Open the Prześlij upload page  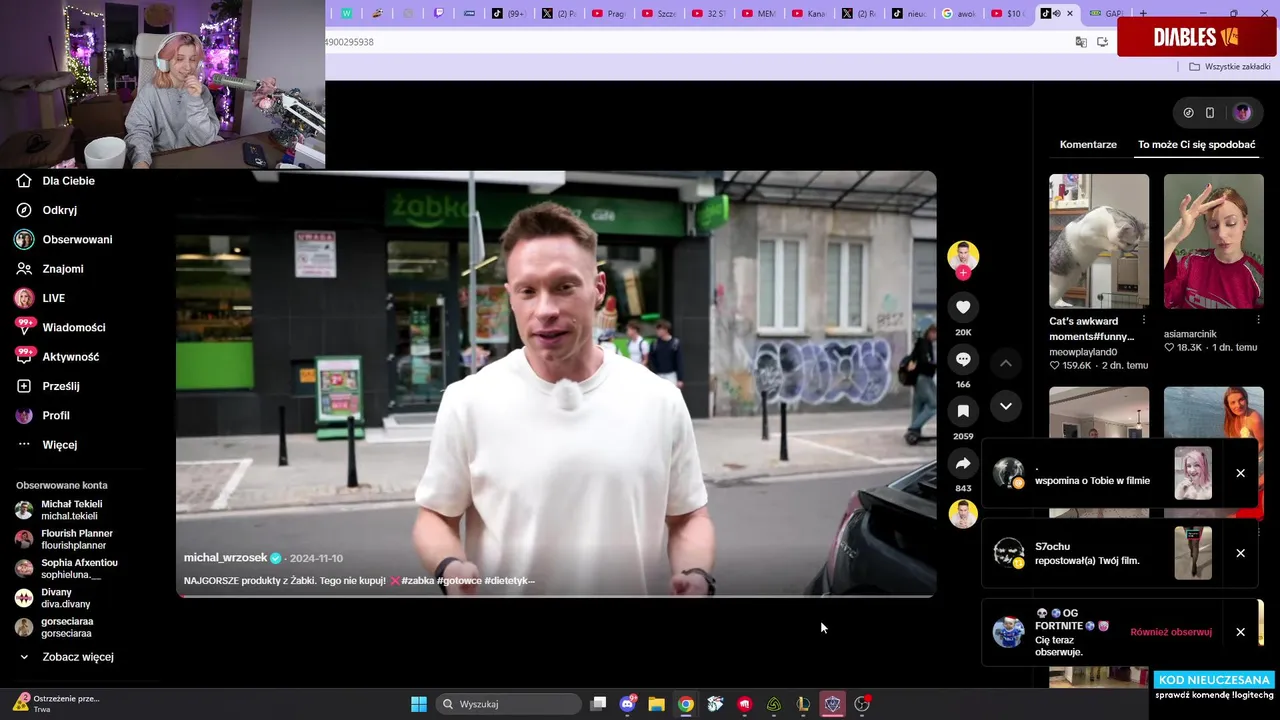[48, 386]
